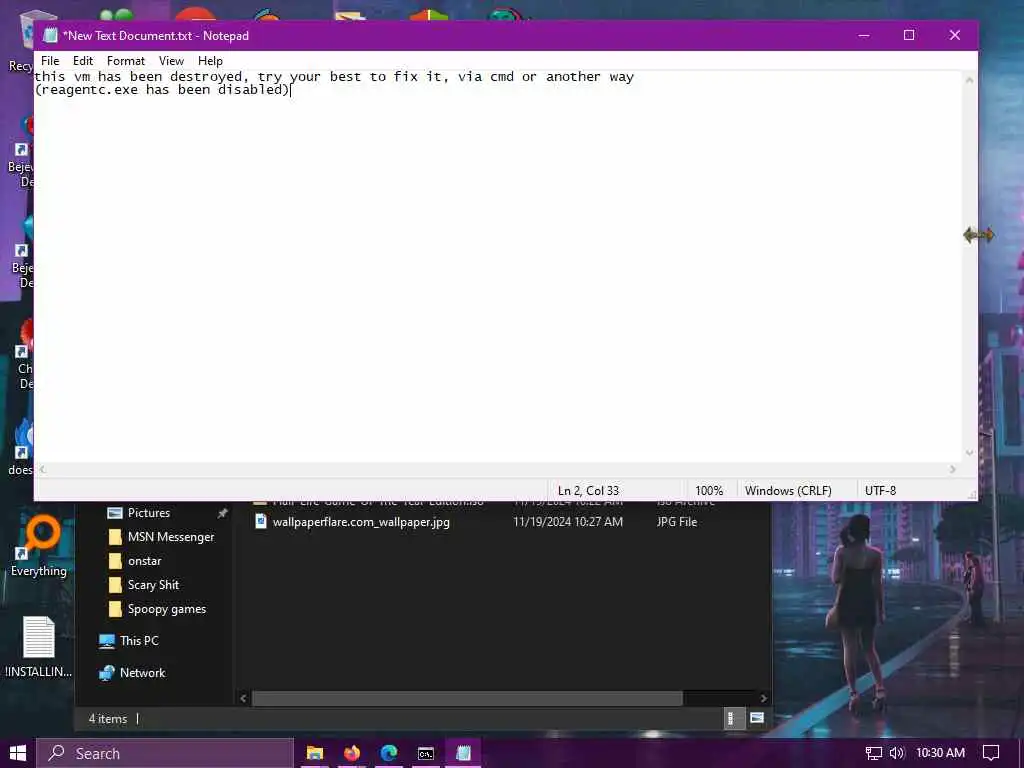
Task: Click the '100%' zoom status entry
Action: [x=709, y=490]
